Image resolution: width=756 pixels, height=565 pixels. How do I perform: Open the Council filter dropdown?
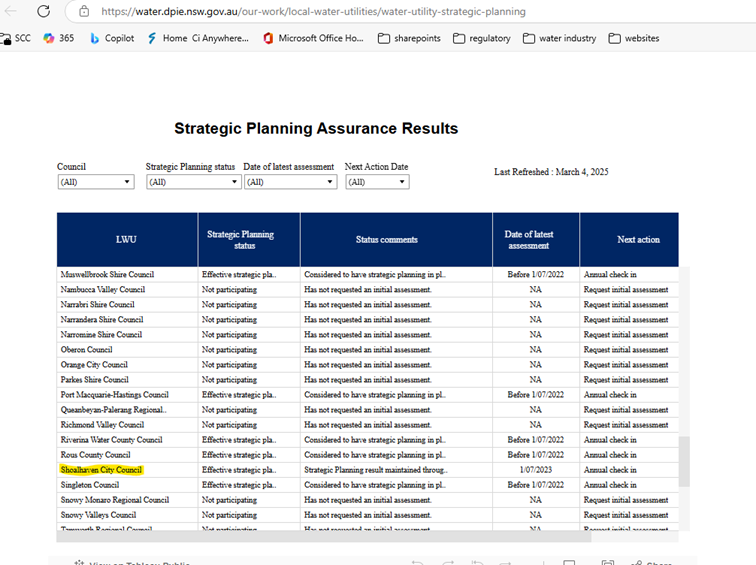[95, 182]
